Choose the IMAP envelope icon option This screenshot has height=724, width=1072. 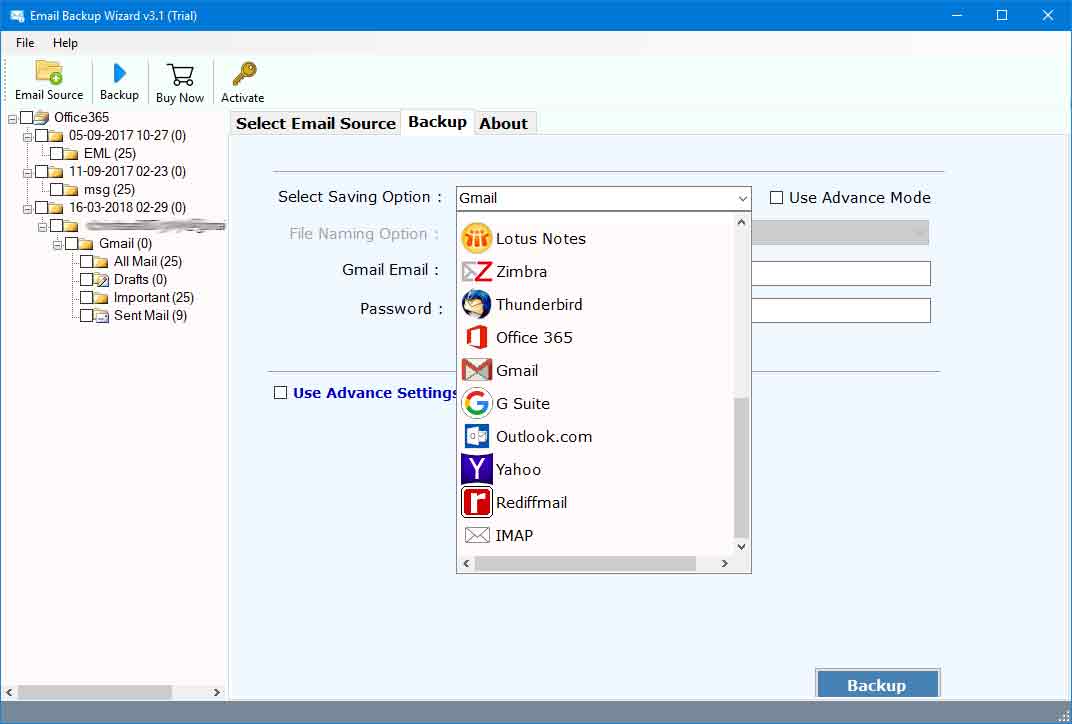(477, 535)
